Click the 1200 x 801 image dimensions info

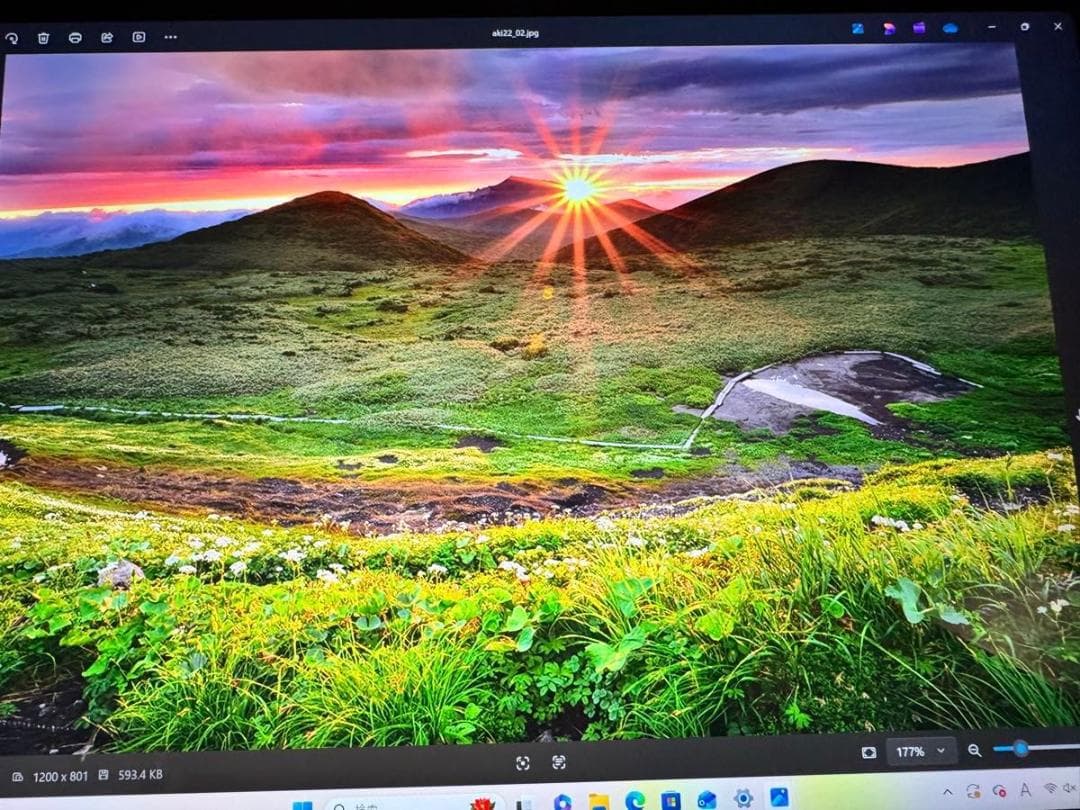point(60,776)
